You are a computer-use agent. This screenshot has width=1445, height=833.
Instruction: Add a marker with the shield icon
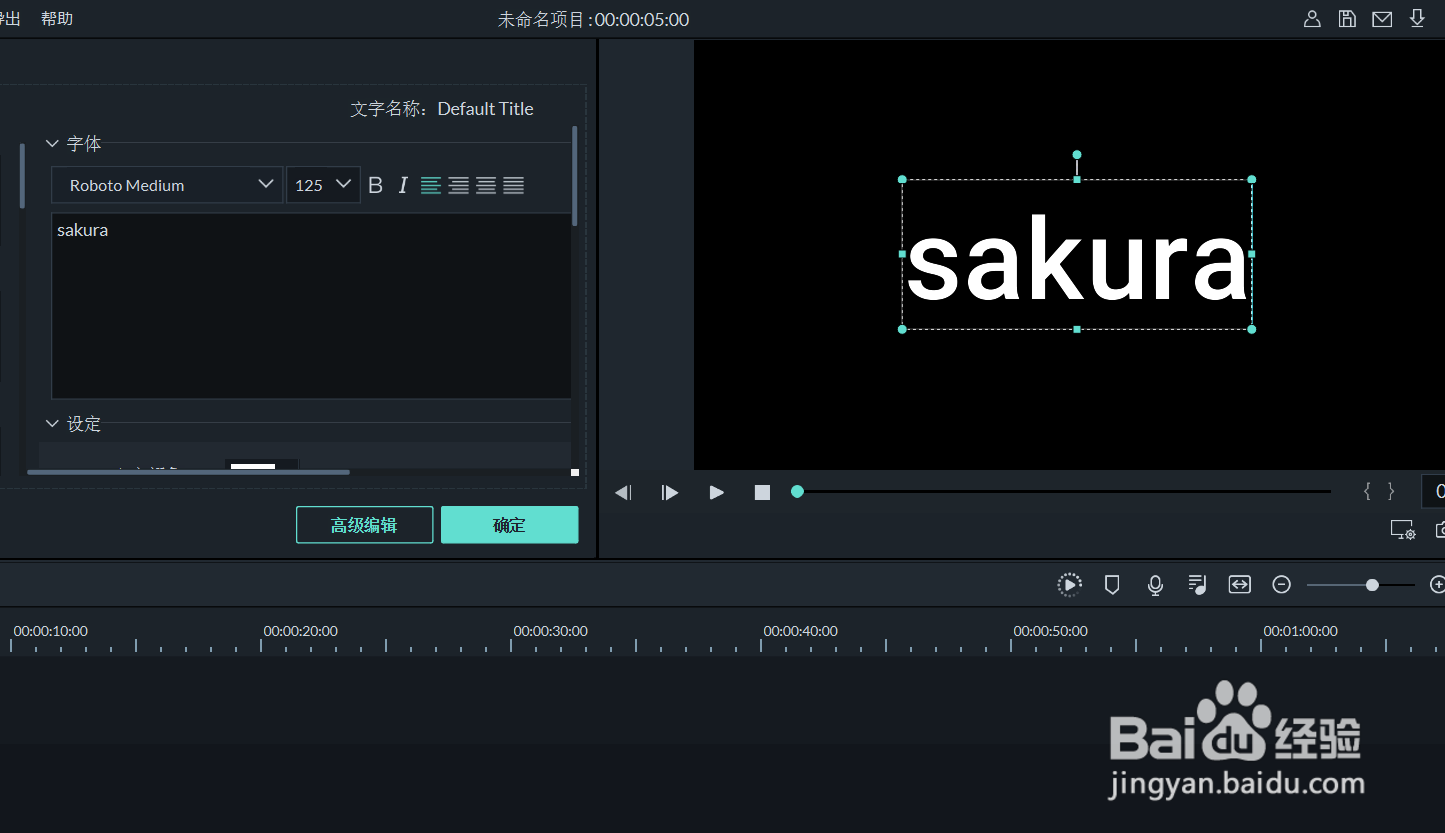[1112, 585]
